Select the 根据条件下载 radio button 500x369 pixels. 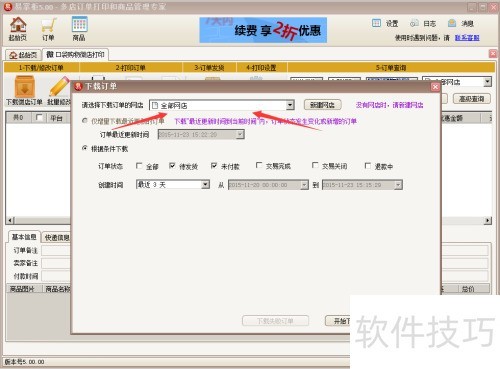pos(85,148)
